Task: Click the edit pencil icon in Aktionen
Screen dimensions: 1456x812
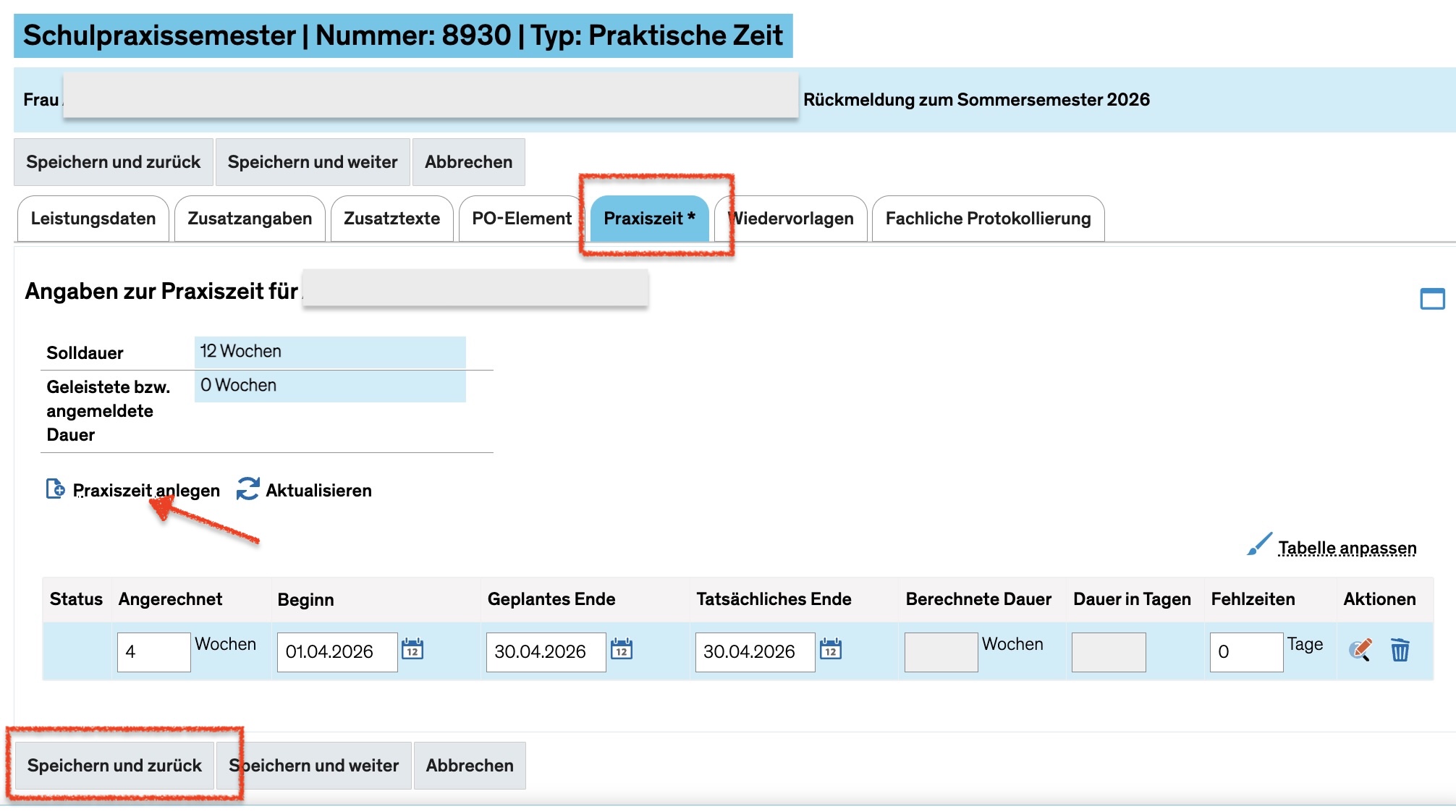Action: pos(1360,650)
